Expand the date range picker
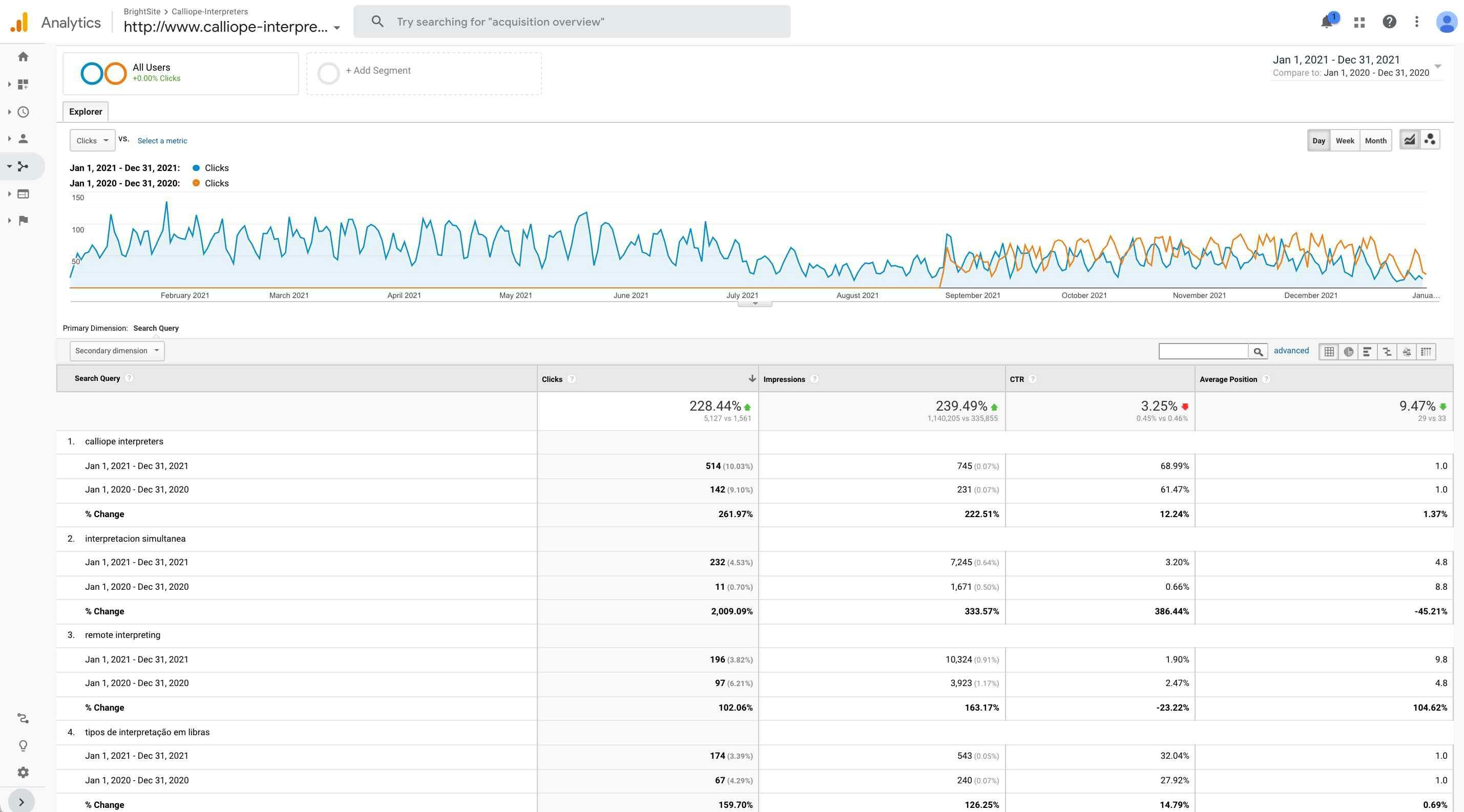The height and width of the screenshot is (812, 1464). click(x=1438, y=67)
